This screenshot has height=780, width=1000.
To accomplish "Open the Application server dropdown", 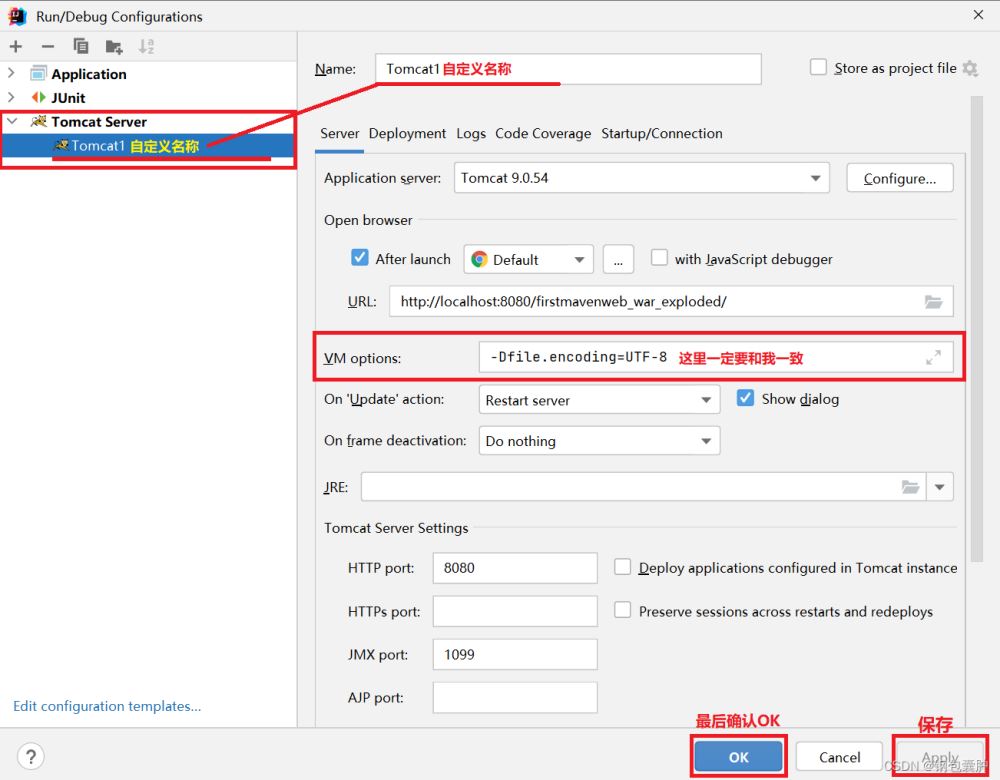I will pos(642,178).
